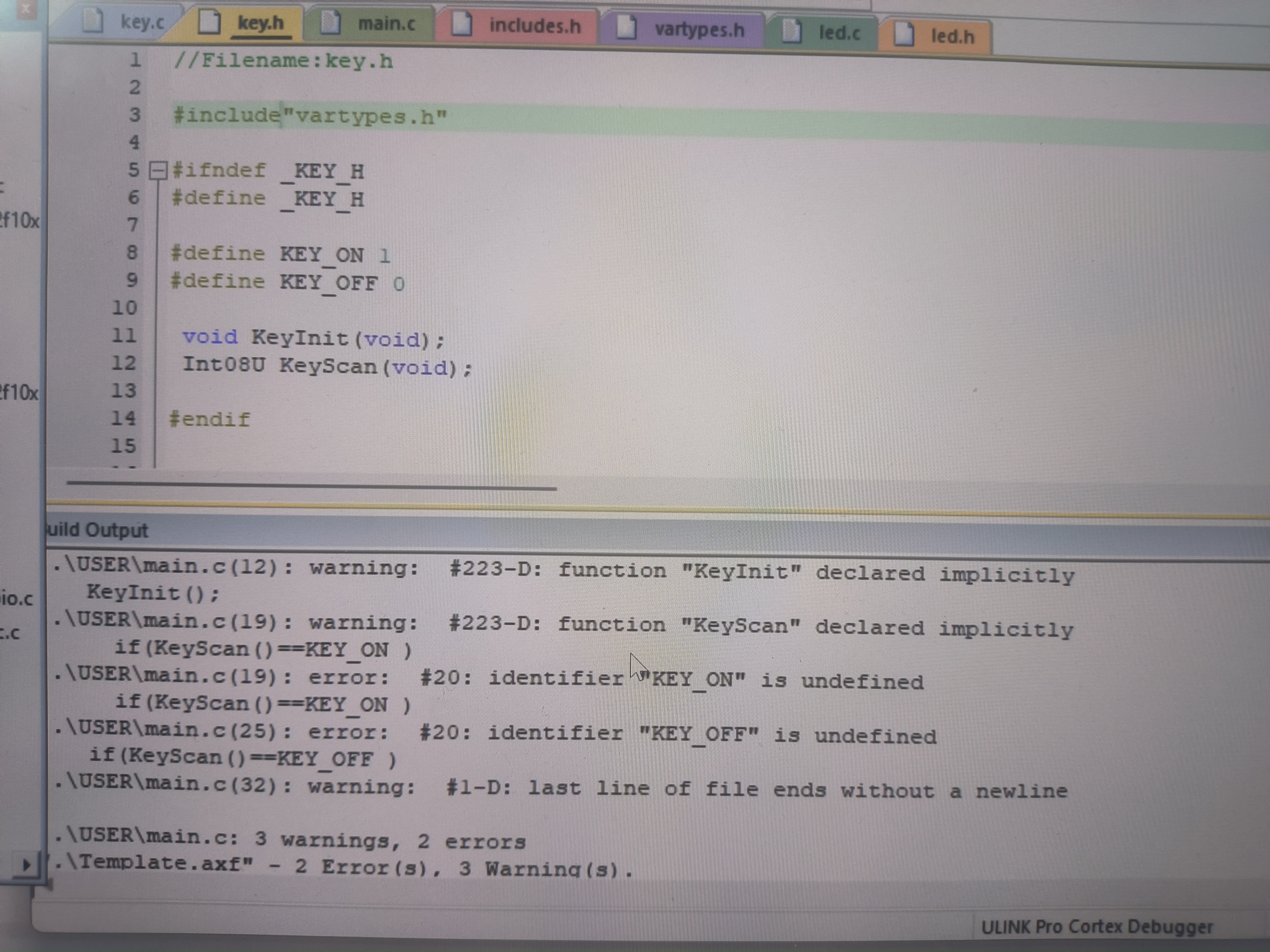Click the file icon on includes.h tab
The image size is (1270, 952).
tap(461, 25)
